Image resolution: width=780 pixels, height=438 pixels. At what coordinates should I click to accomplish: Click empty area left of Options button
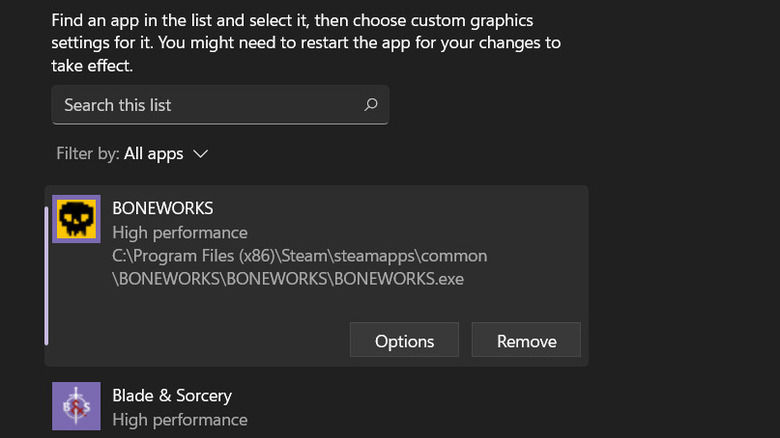[x=200, y=341]
